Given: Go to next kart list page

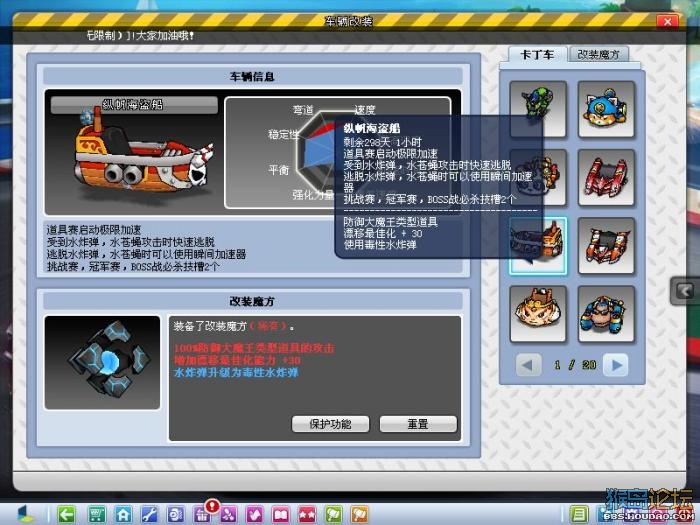Looking at the screenshot, I should (x=616, y=365).
